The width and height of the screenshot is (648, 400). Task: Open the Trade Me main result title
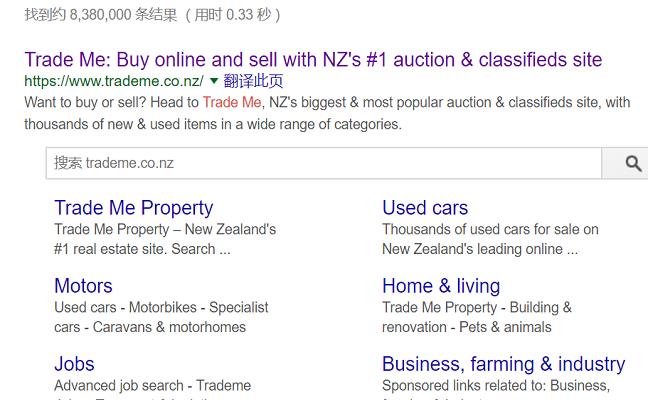pyautogui.click(x=313, y=59)
